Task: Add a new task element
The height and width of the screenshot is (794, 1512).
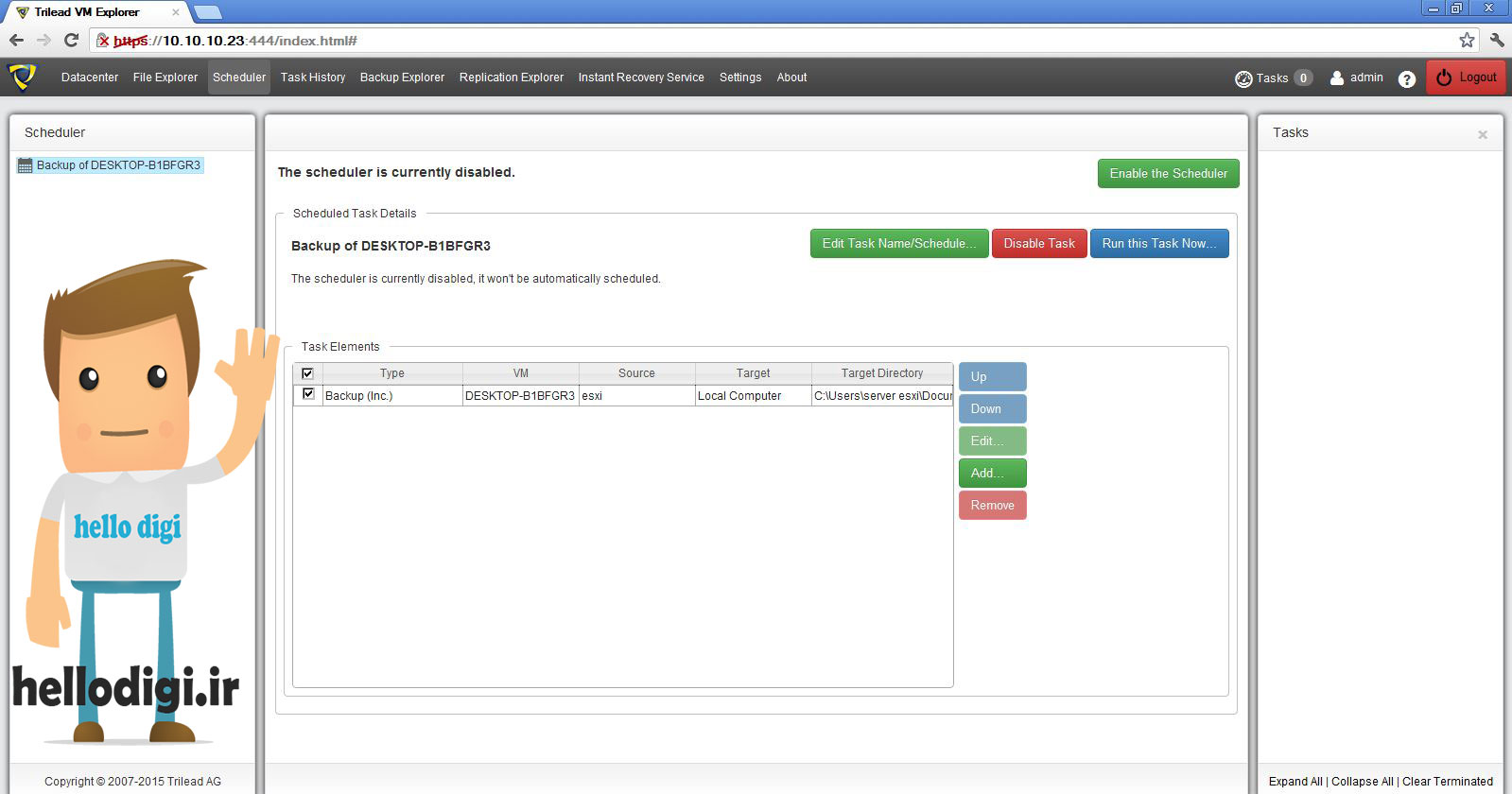Action: (x=993, y=473)
